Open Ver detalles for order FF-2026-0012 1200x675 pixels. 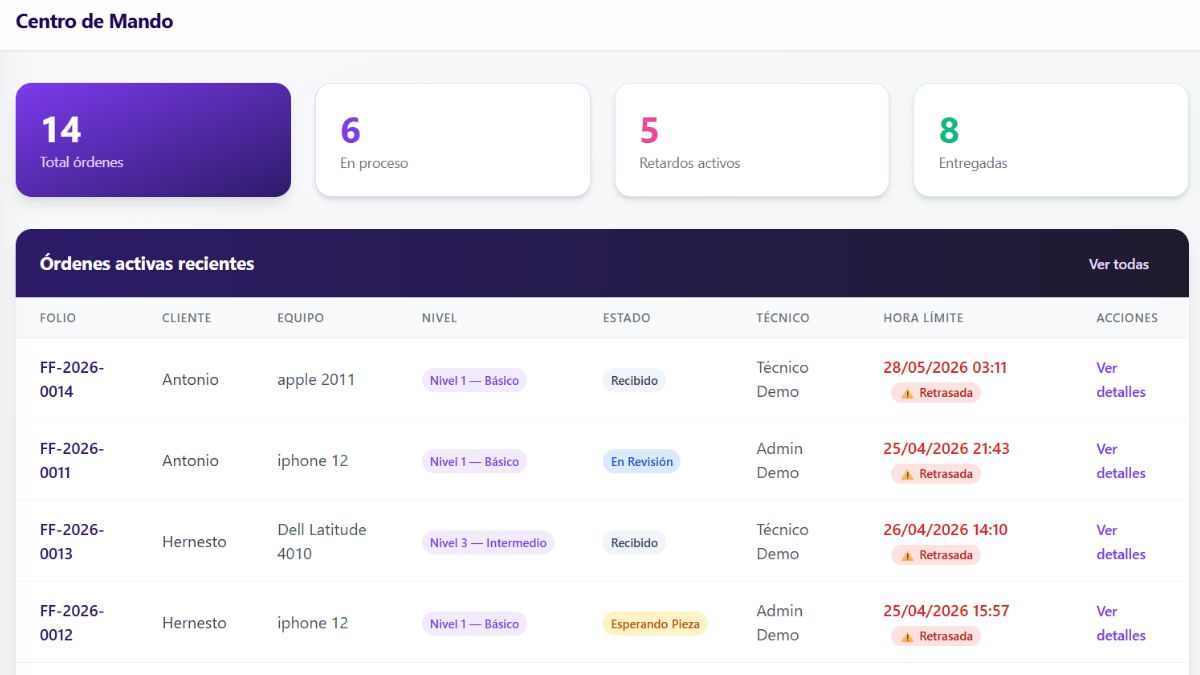pyautogui.click(x=1121, y=623)
